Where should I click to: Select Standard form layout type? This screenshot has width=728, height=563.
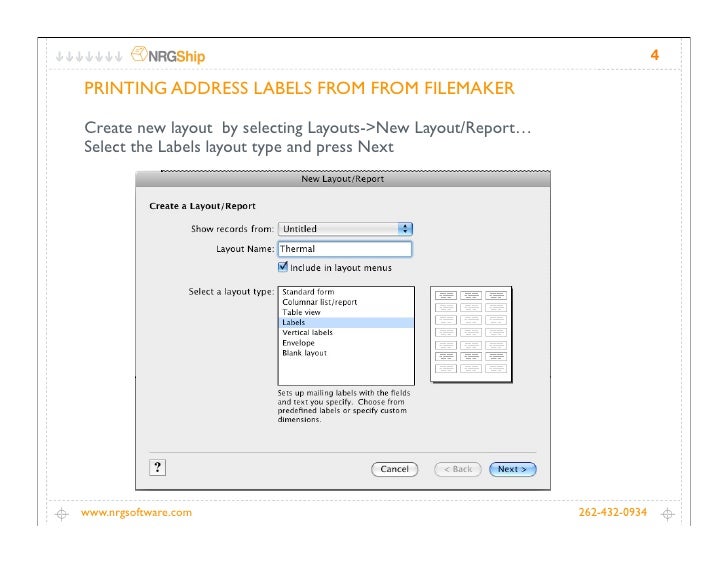[x=345, y=292]
